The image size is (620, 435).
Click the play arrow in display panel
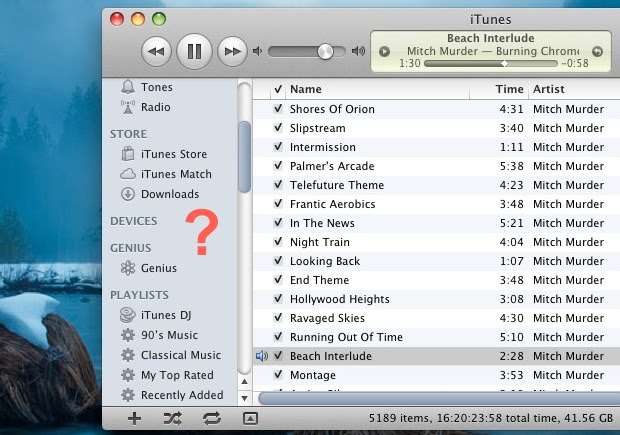(x=384, y=51)
